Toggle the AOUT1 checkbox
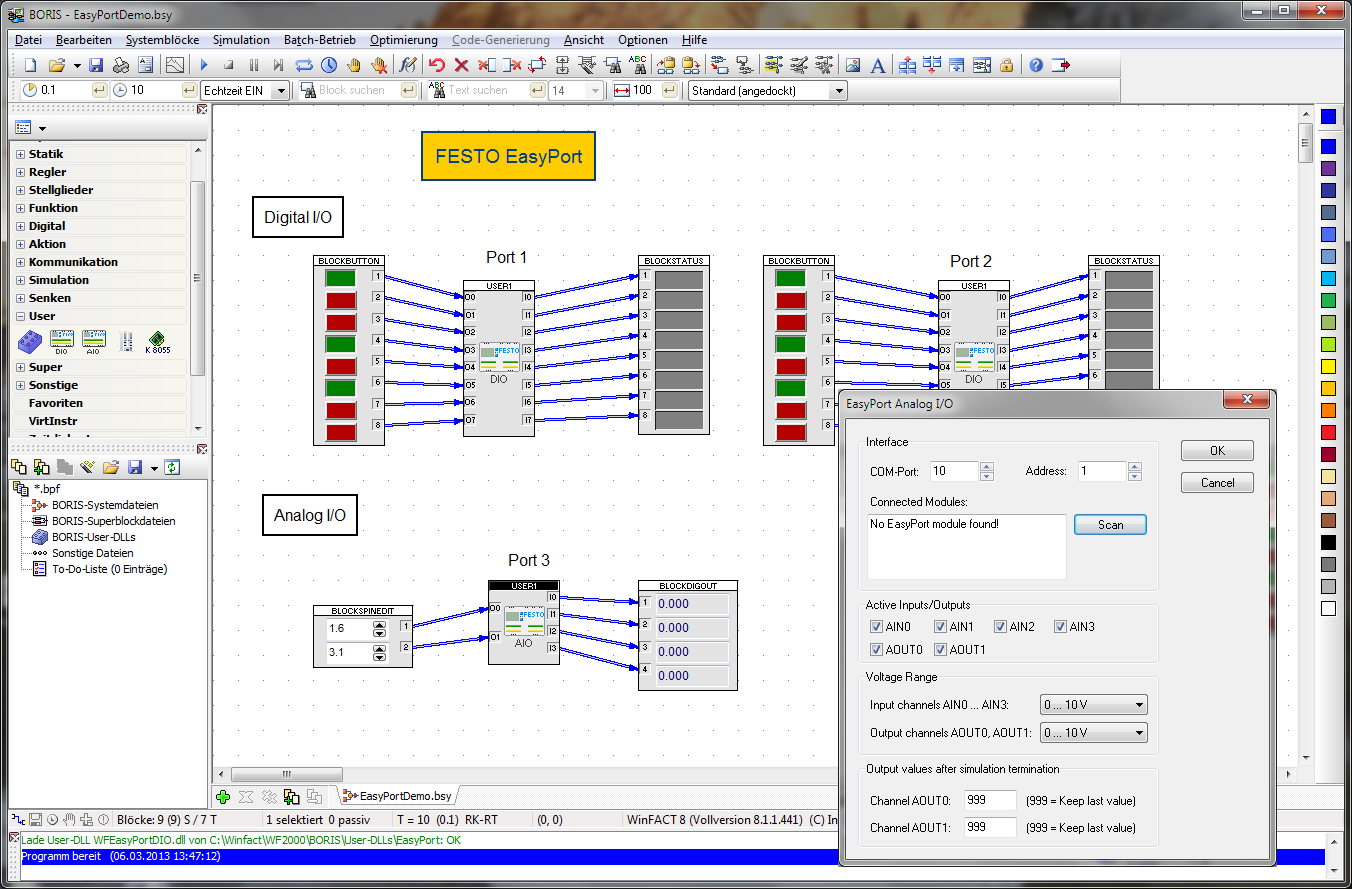Screen dimensions: 1352x889 coord(941,650)
